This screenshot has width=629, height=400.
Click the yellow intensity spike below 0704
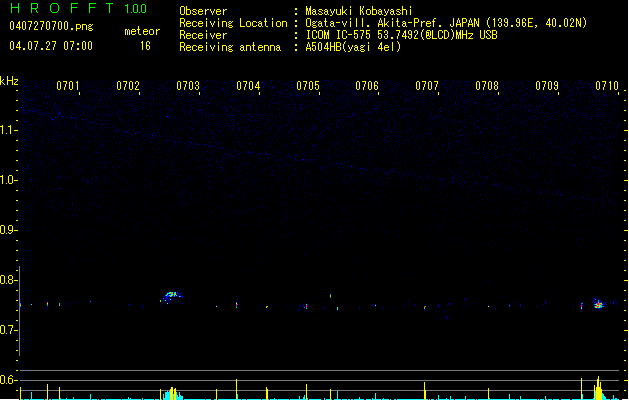click(x=236, y=389)
